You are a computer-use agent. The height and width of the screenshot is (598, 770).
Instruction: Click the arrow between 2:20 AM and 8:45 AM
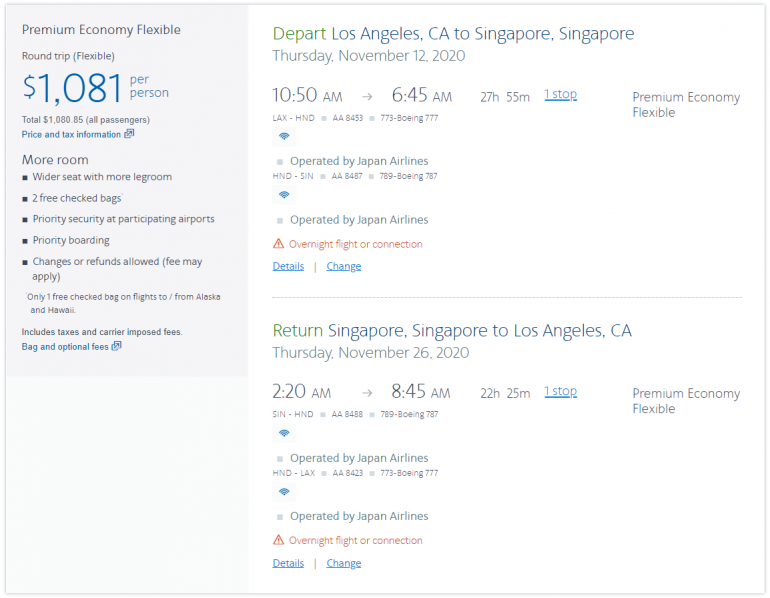[x=367, y=394]
